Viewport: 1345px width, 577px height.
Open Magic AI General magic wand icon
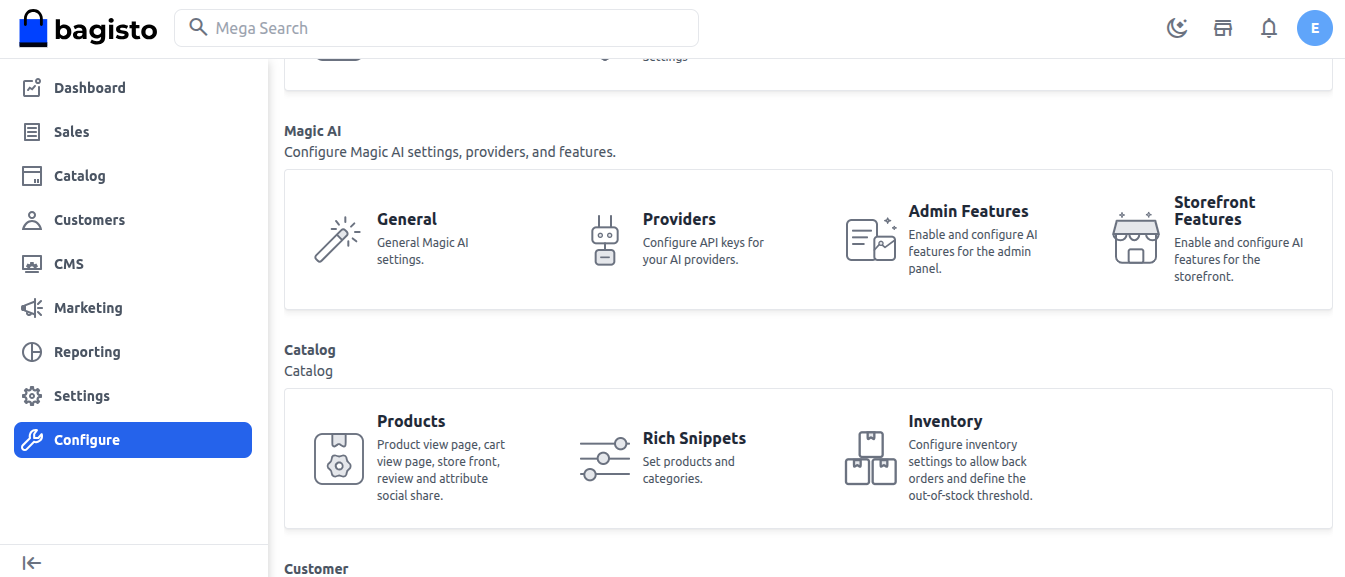[338, 240]
